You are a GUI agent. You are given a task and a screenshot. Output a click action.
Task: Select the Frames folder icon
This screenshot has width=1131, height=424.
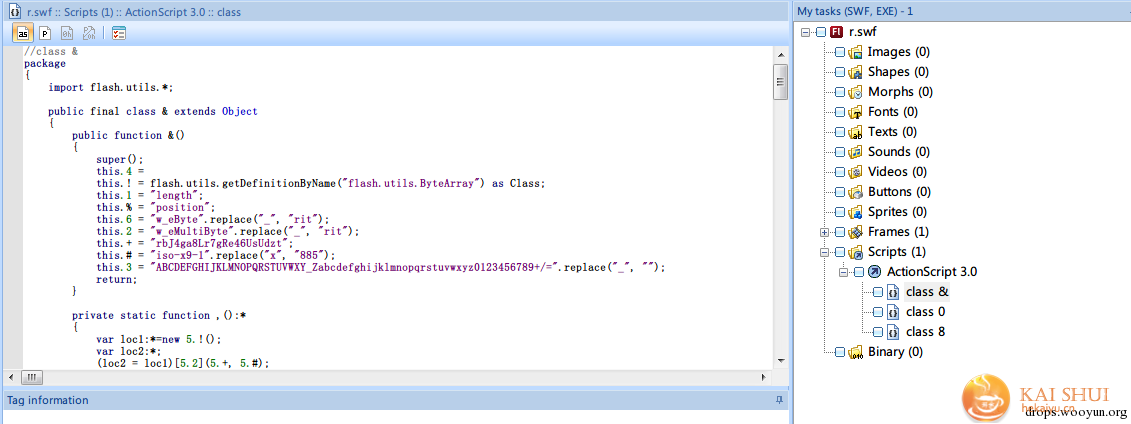(855, 232)
